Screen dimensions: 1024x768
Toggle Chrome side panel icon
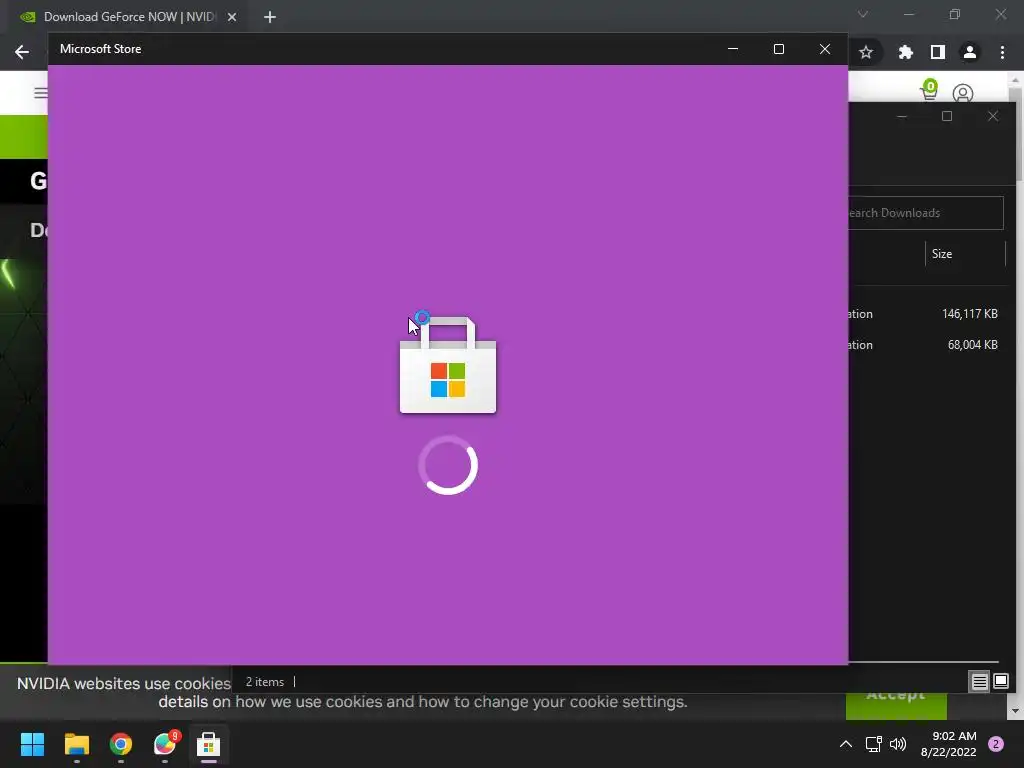click(x=938, y=52)
